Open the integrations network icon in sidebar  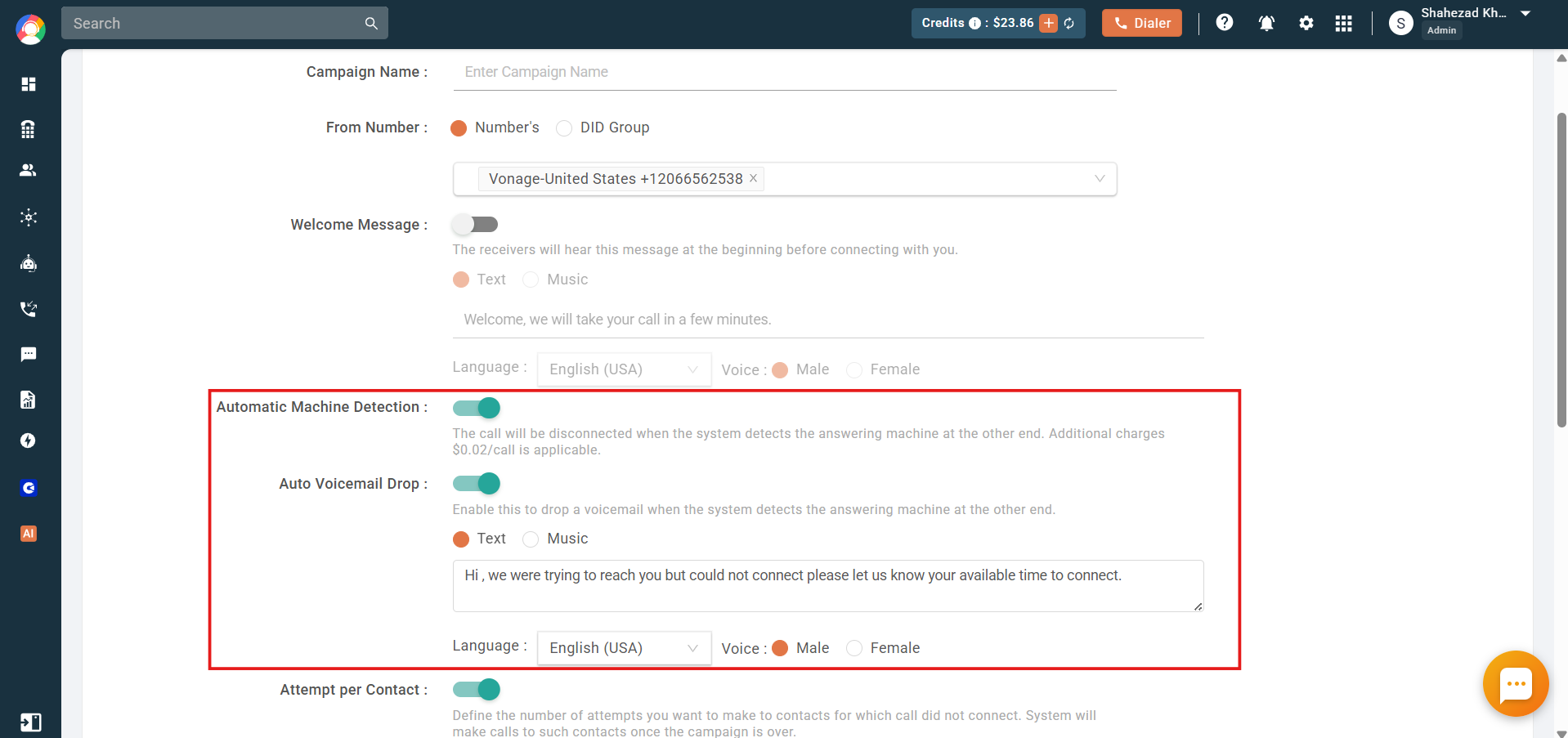(x=29, y=217)
